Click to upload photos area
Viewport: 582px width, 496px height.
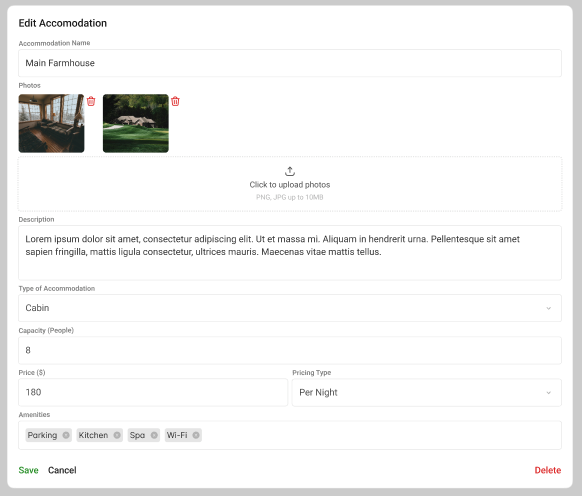click(290, 184)
